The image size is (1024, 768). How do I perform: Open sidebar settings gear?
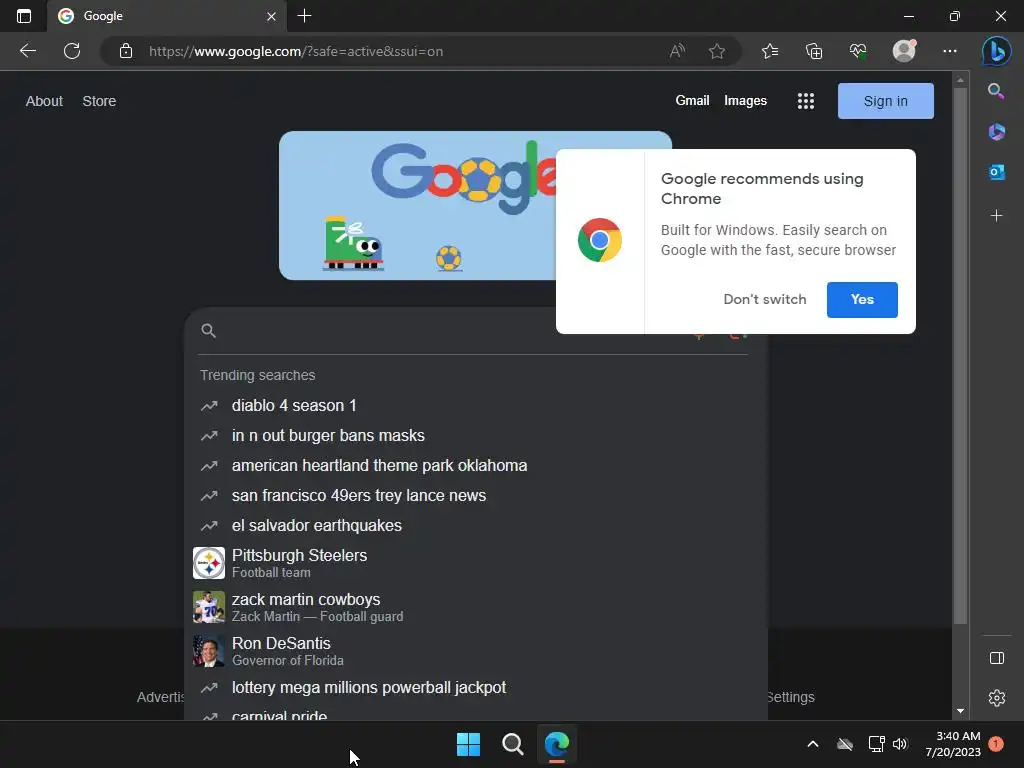[997, 698]
